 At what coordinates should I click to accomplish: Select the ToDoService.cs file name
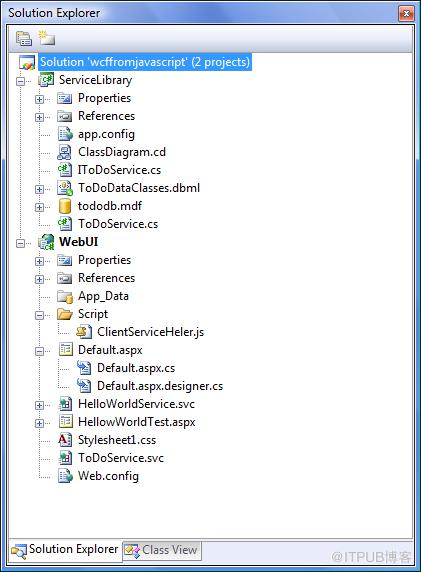point(118,224)
